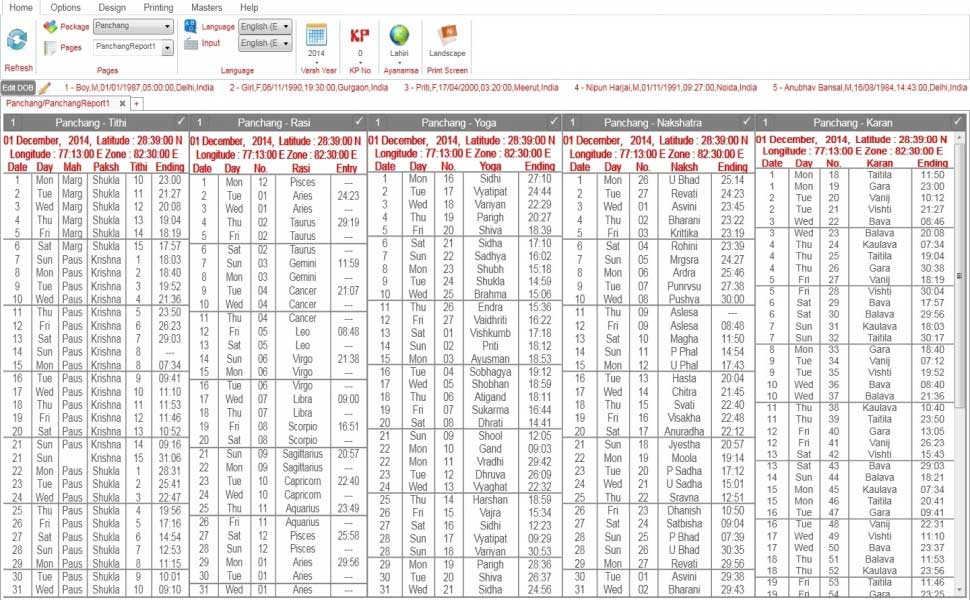Viewport: 970px width, 600px height.
Task: Select profile 1 - Boy, Delhi
Action: point(139,88)
